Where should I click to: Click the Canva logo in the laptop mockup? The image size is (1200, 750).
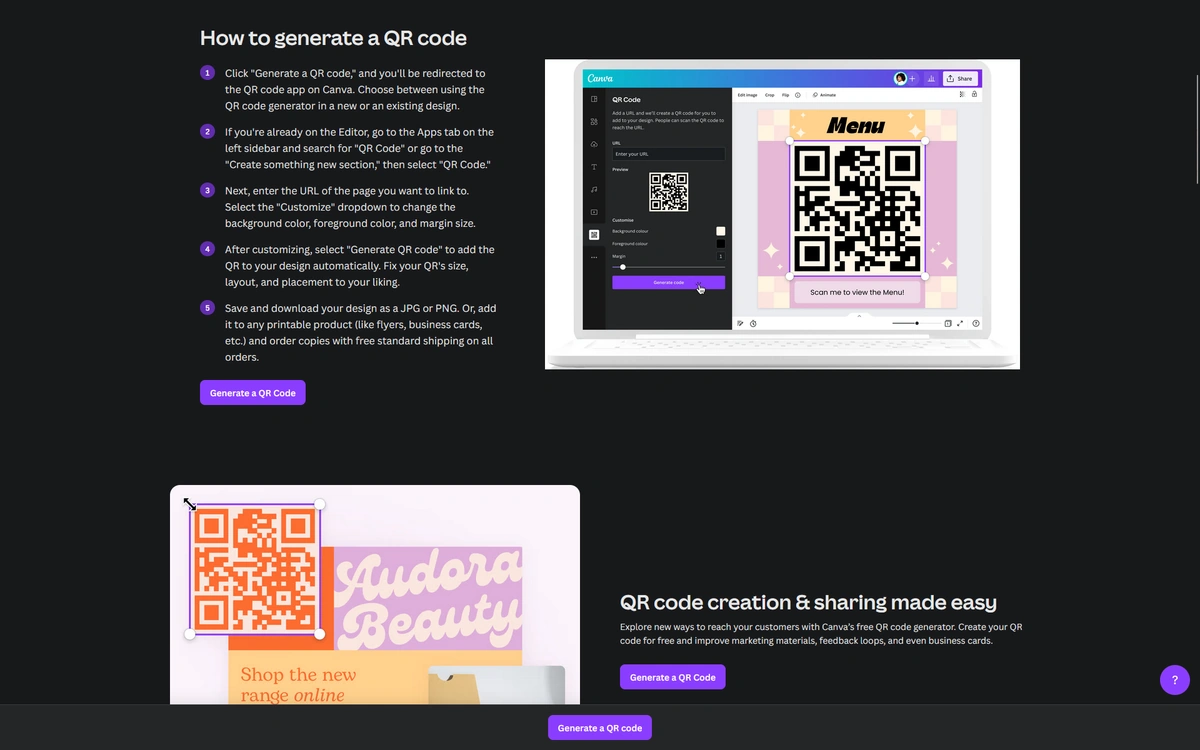pyautogui.click(x=600, y=78)
